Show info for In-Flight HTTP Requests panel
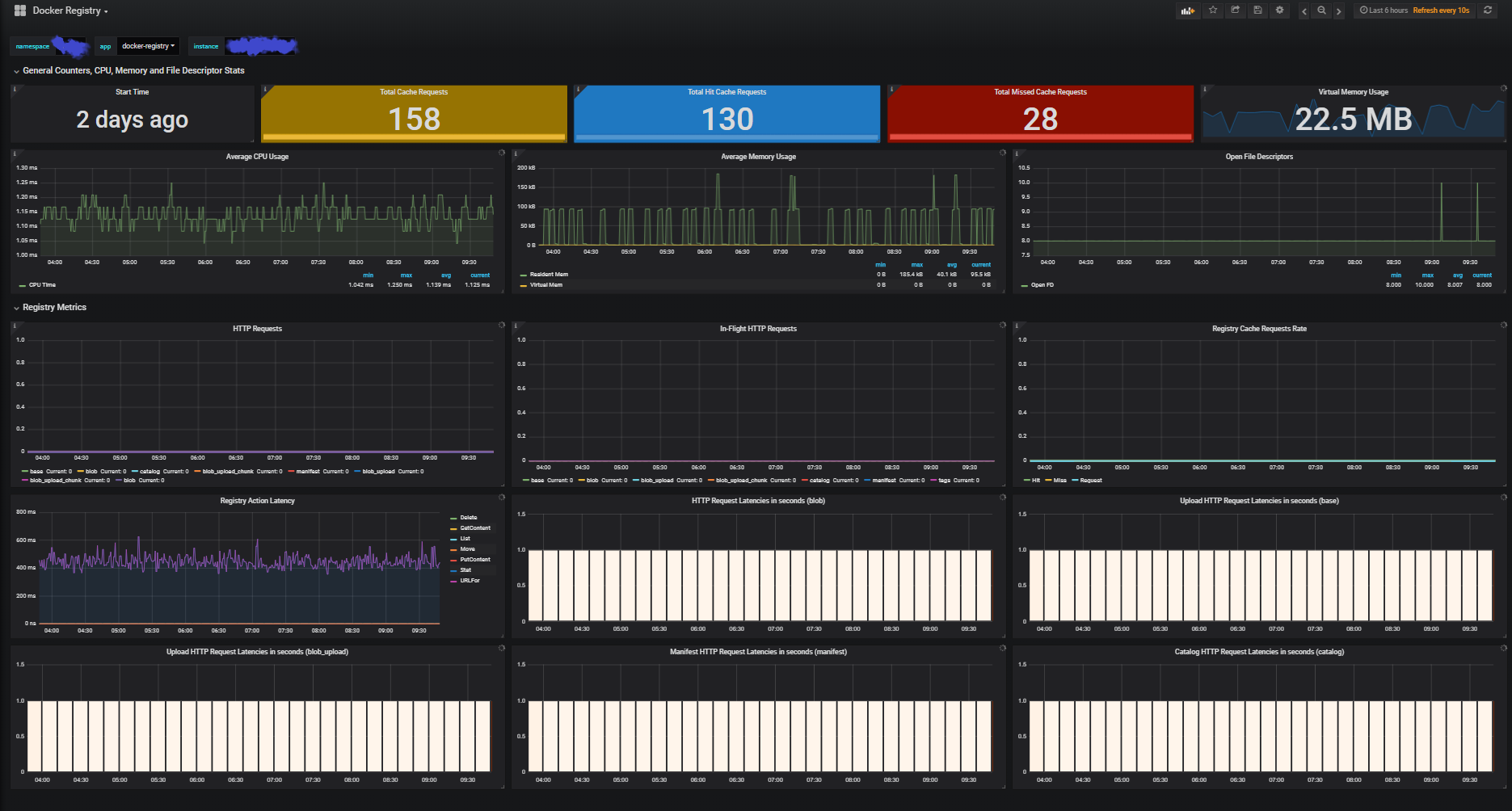Image resolution: width=1512 pixels, height=811 pixels. coord(516,326)
